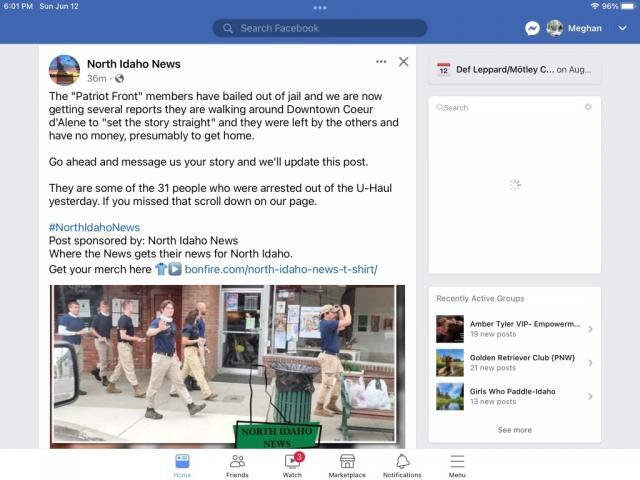Viewport: 640px width, 480px height.
Task: Open the North Idaho News page name
Action: 133,64
